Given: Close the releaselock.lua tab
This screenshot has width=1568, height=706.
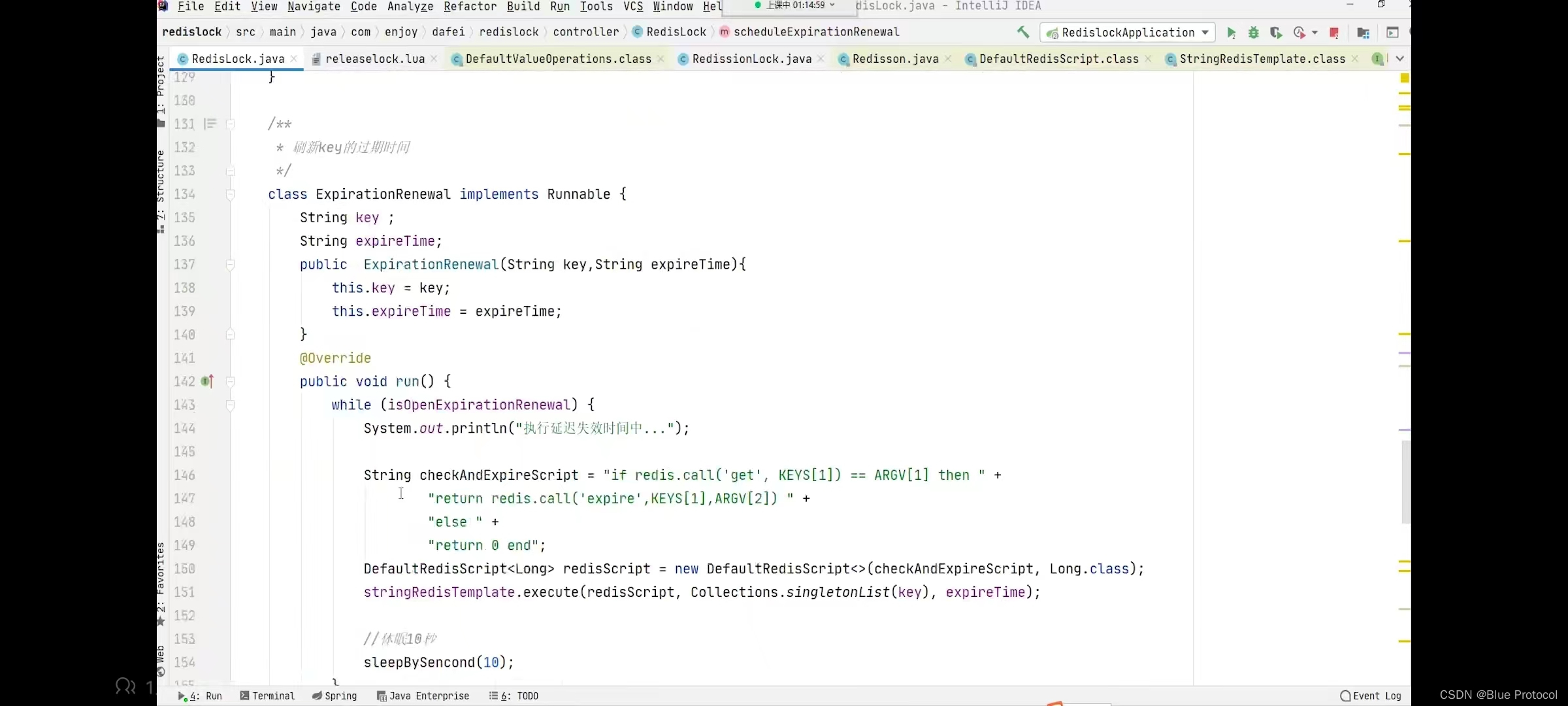Looking at the screenshot, I should (x=434, y=59).
